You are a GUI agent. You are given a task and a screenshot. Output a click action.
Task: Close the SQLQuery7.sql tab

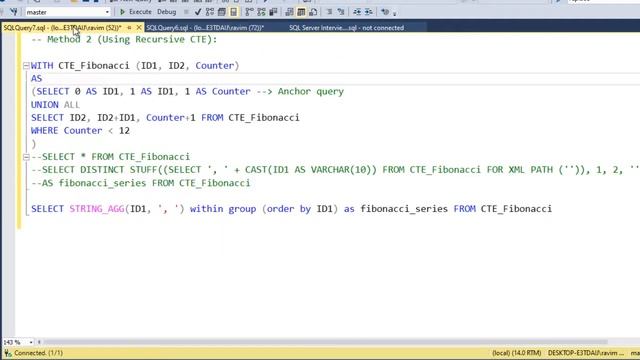(139, 28)
